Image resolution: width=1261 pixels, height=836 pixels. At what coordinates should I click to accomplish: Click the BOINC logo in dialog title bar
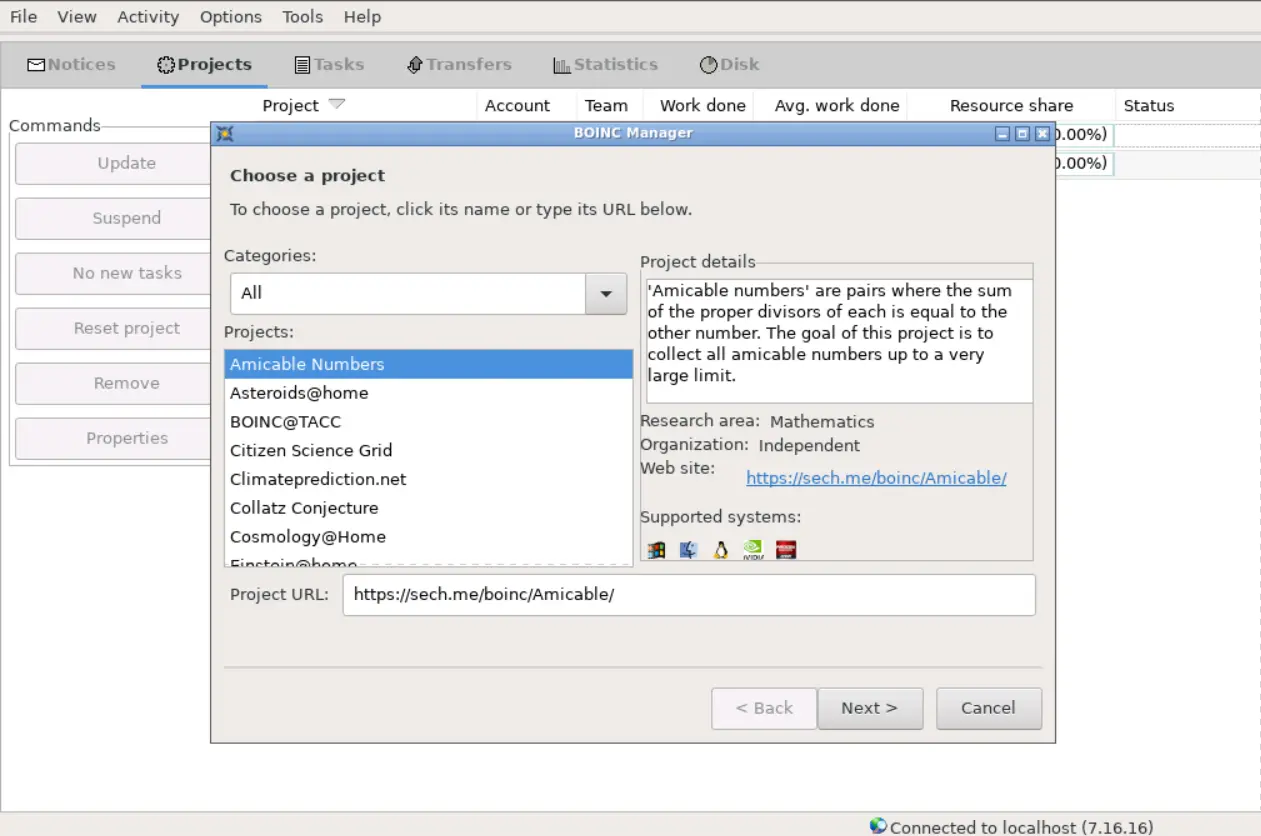(x=225, y=133)
